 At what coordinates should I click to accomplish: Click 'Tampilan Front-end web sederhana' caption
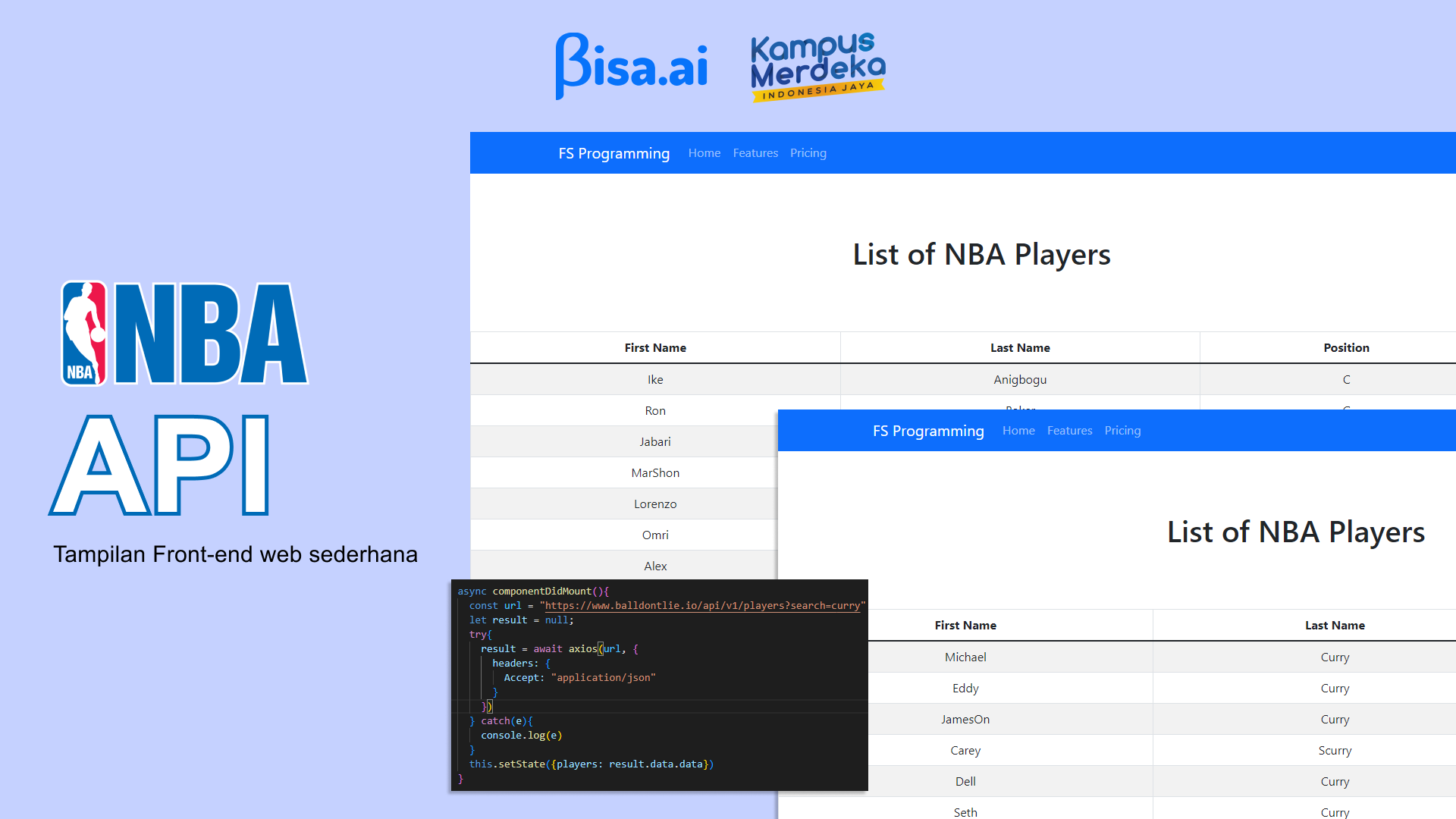(x=235, y=554)
